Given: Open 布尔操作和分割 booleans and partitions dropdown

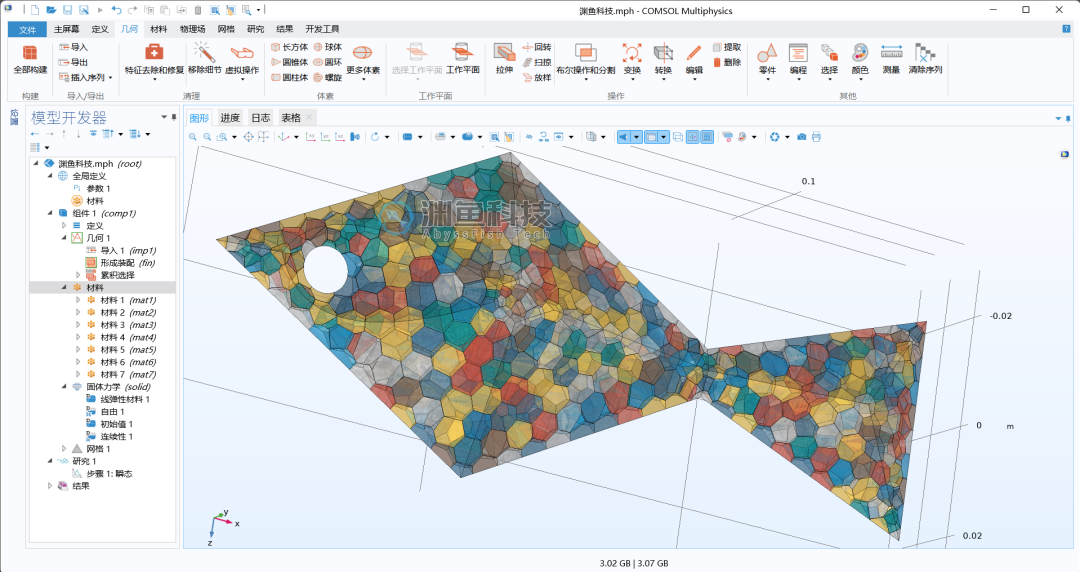Looking at the screenshot, I should coord(585,63).
